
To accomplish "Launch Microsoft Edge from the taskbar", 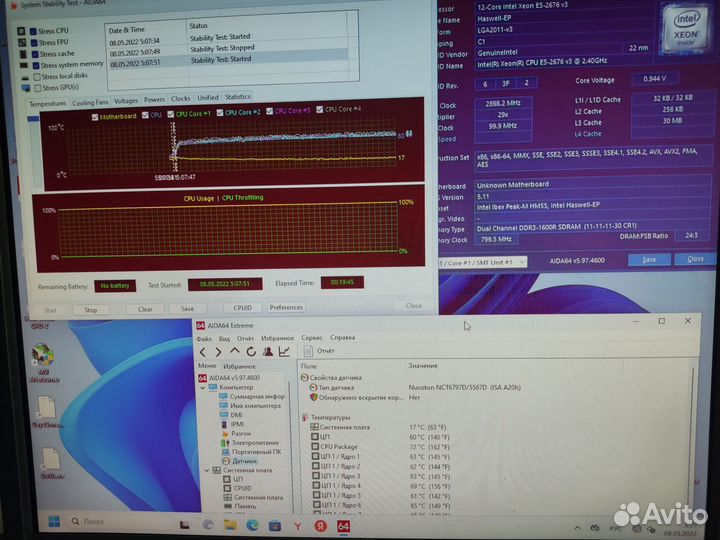I will tap(252, 525).
